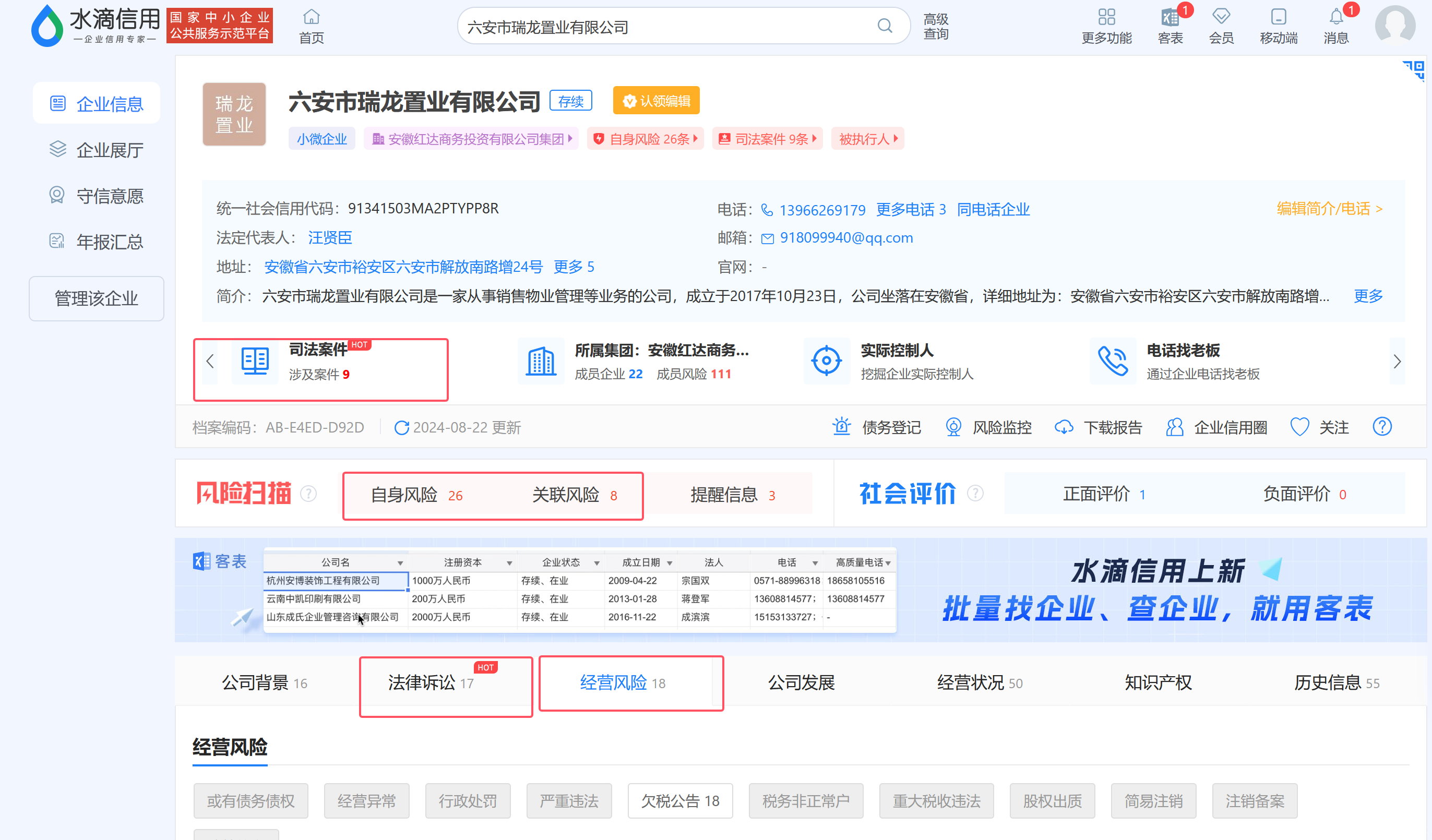Click 关注 heart to follow

tap(1299, 427)
